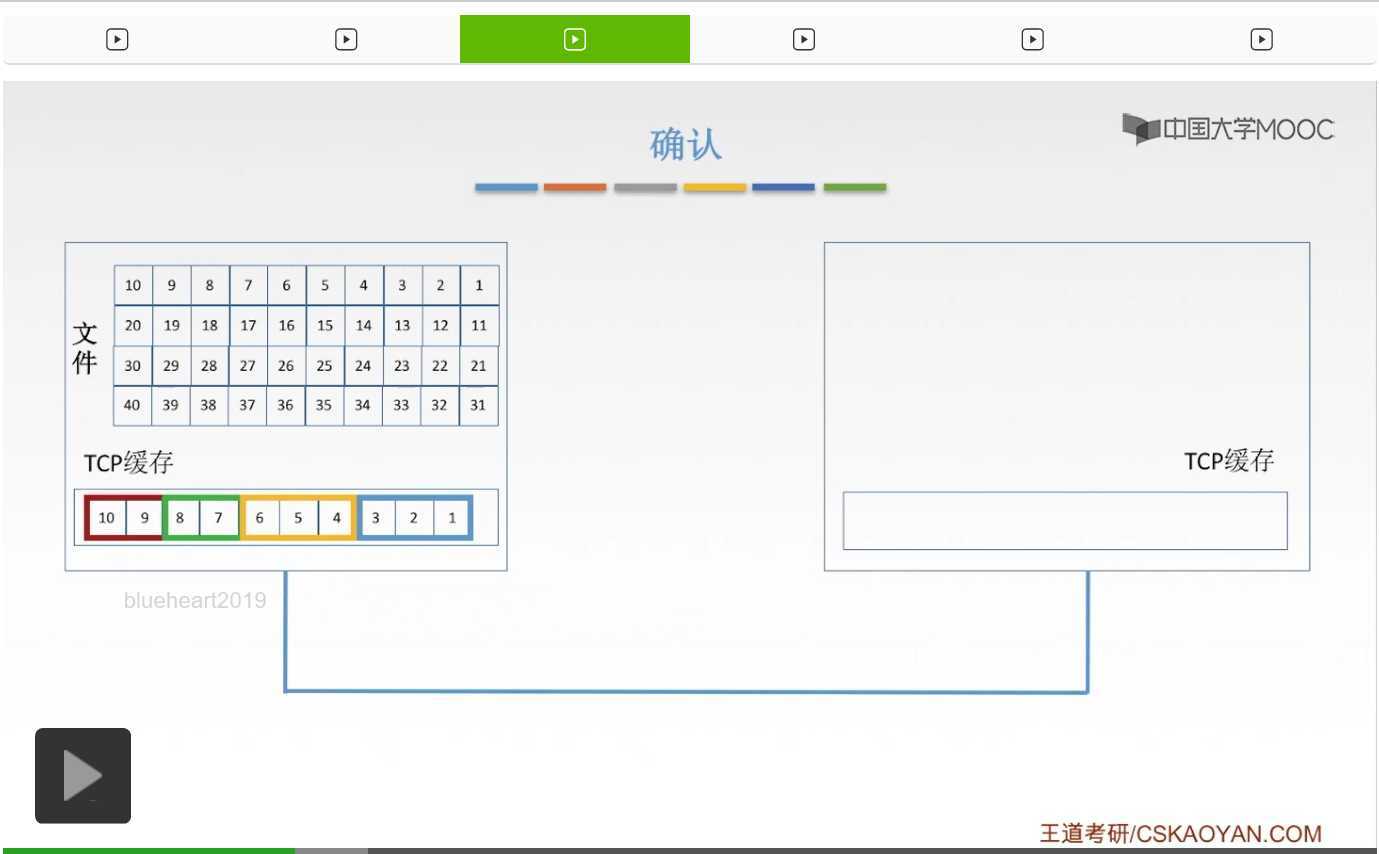Image resolution: width=1379 pixels, height=854 pixels.
Task: Click the sender's TCP缓存 label
Action: coord(129,463)
